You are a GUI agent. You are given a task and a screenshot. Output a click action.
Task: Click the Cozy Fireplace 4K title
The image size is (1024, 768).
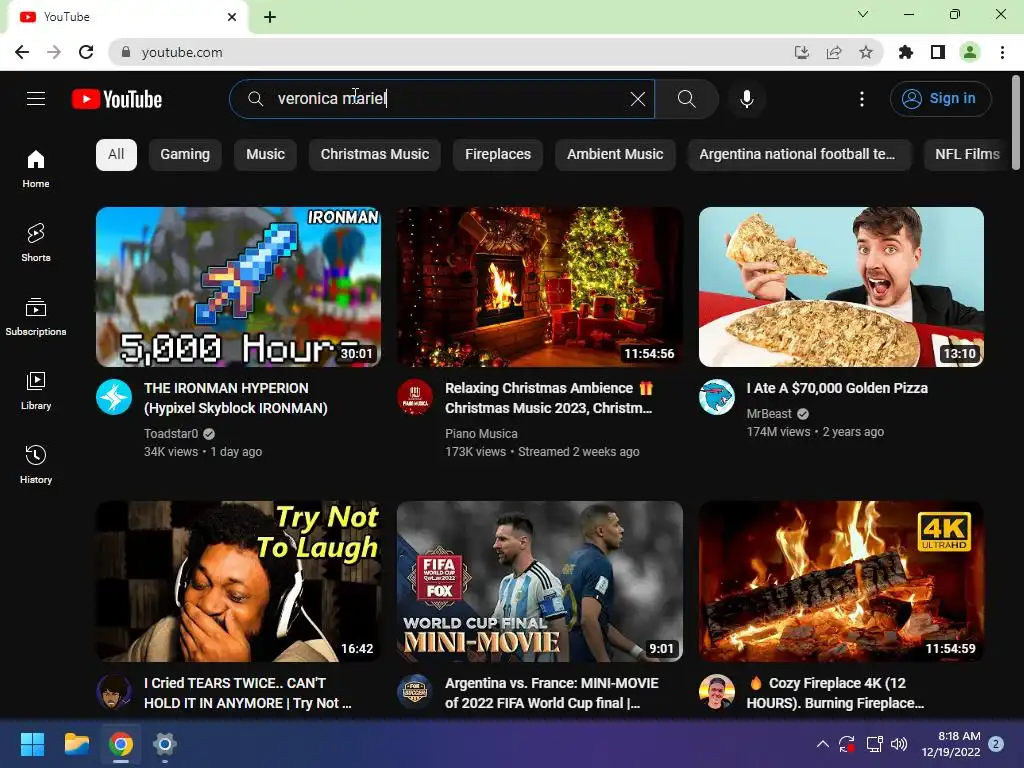point(835,693)
